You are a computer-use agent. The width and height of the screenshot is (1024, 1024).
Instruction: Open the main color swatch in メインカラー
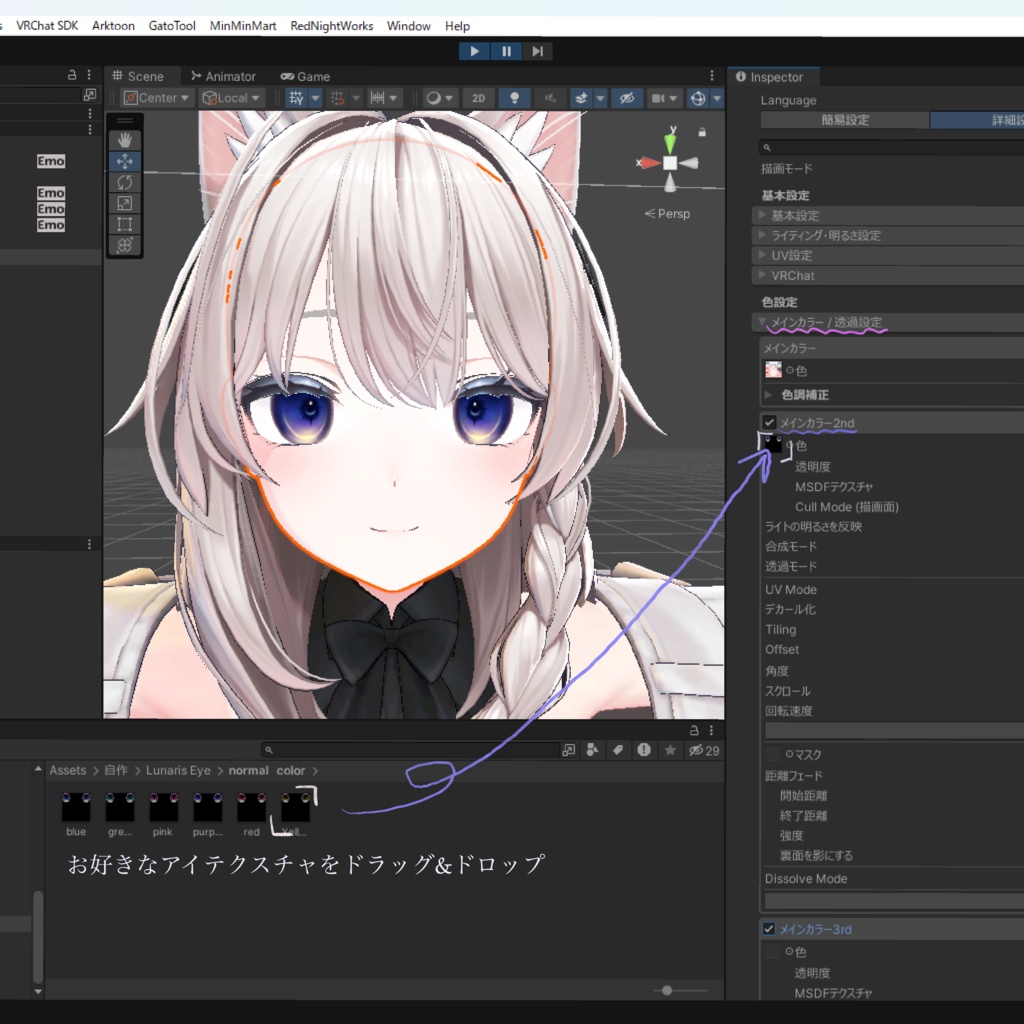[772, 369]
